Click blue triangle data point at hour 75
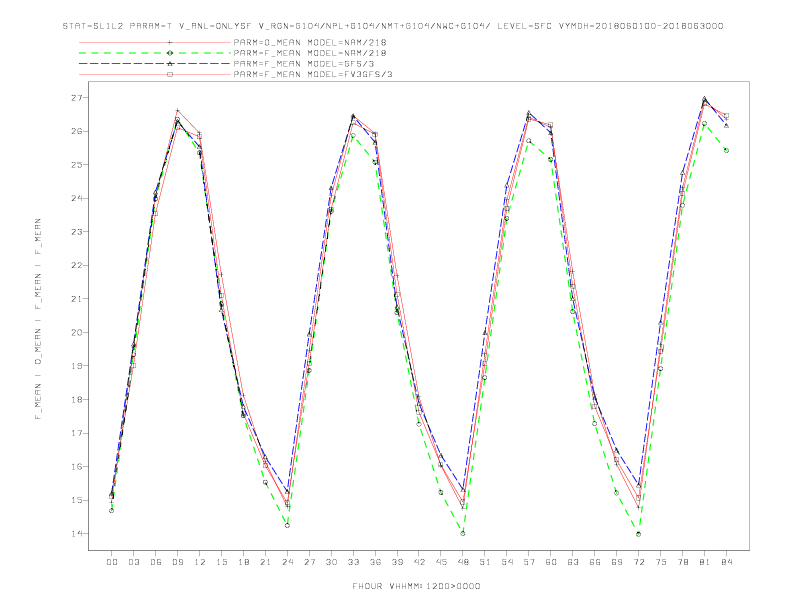Screen dimensions: 792x612 click(x=661, y=322)
